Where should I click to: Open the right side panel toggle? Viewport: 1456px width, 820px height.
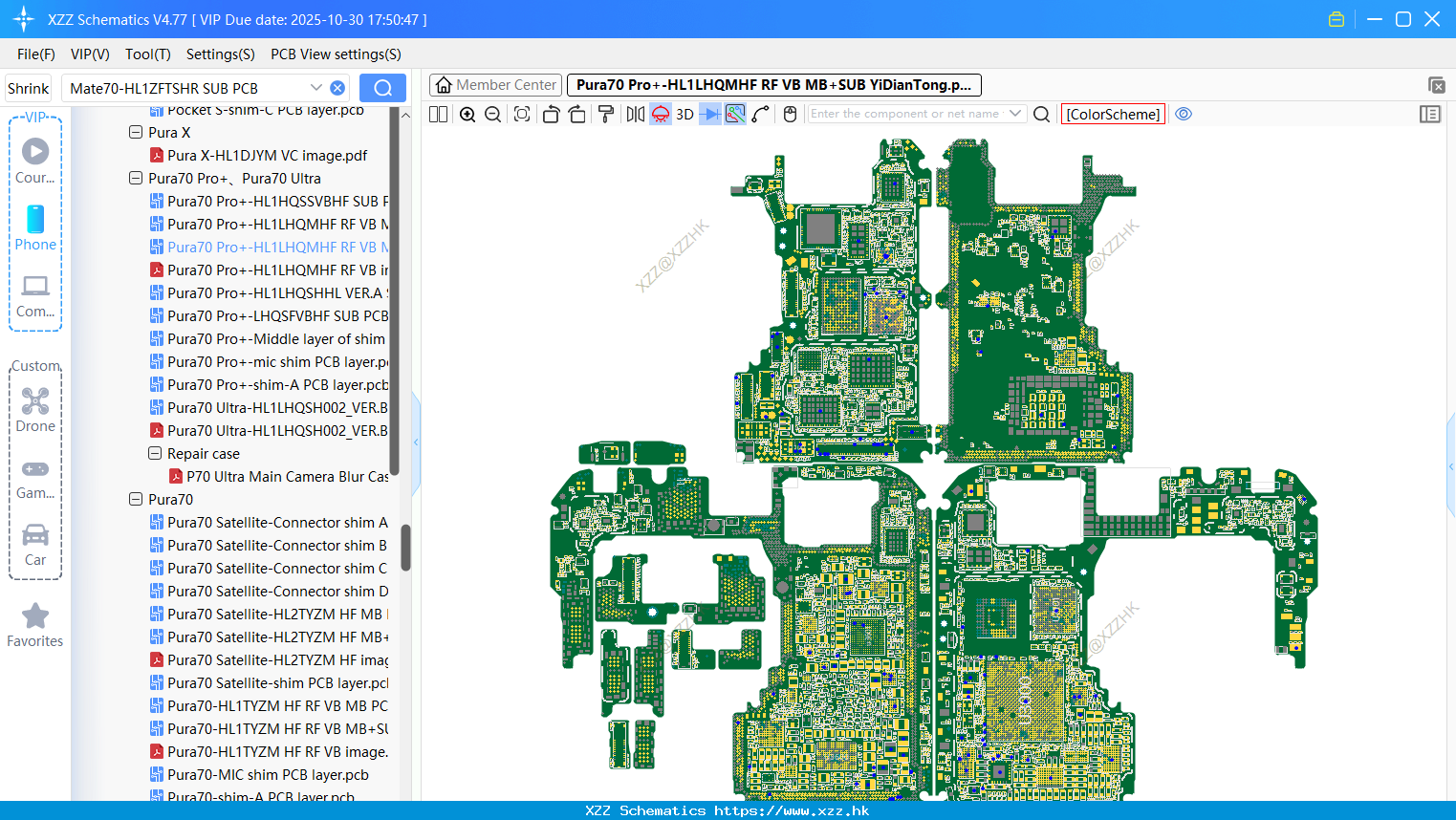[x=1430, y=114]
